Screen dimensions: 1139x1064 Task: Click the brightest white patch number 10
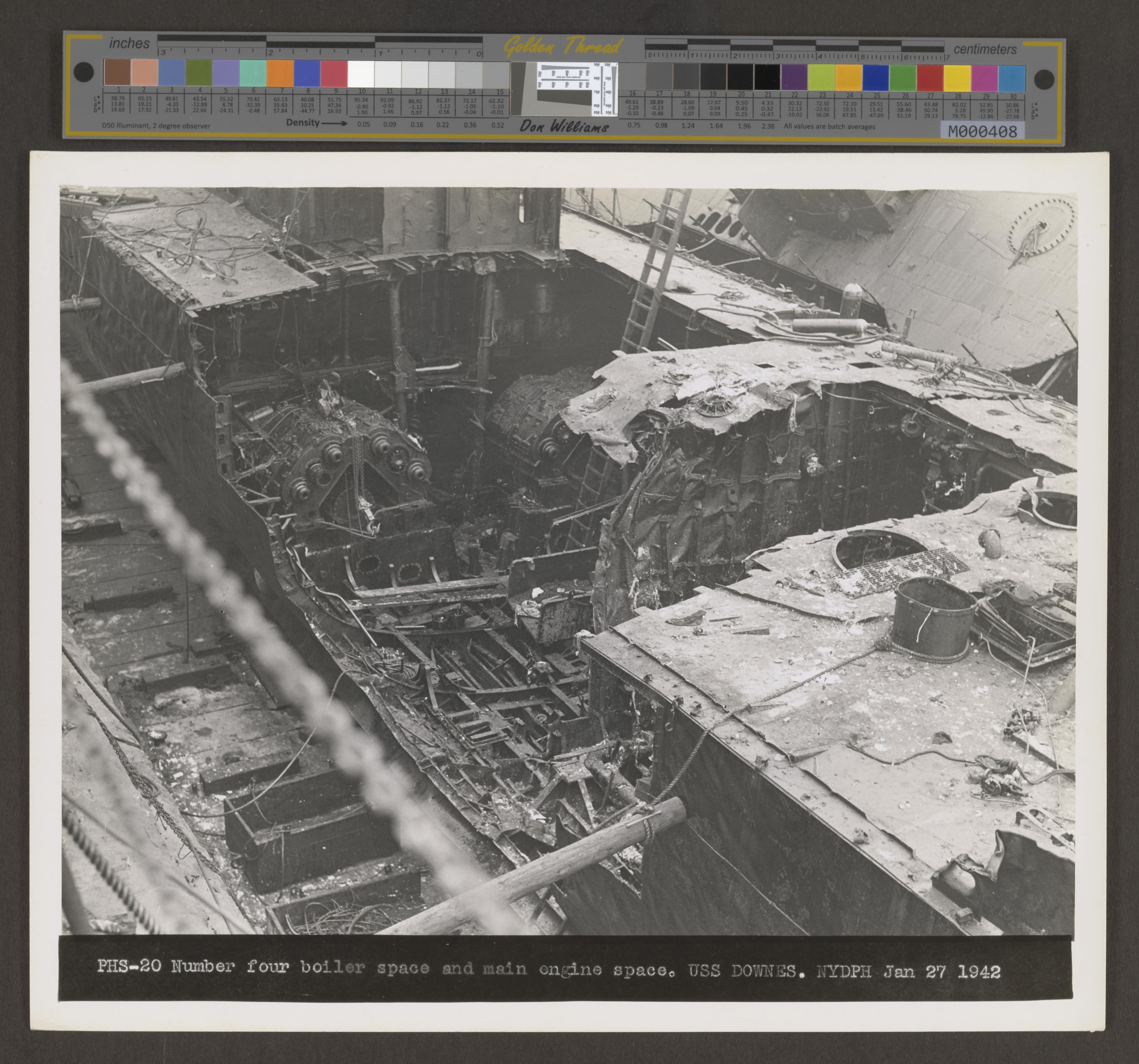[x=361, y=74]
